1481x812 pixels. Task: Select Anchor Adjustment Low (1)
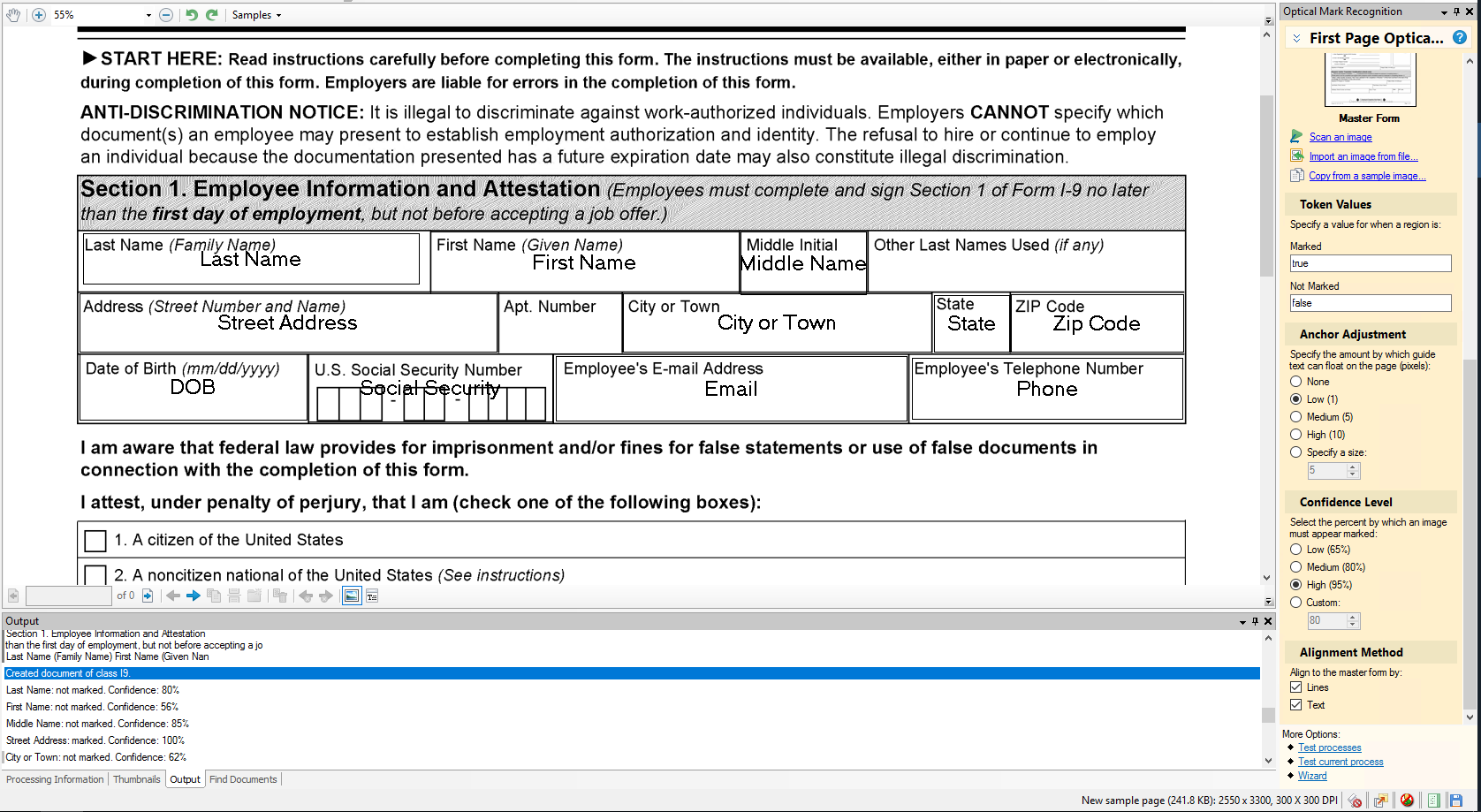(x=1296, y=399)
